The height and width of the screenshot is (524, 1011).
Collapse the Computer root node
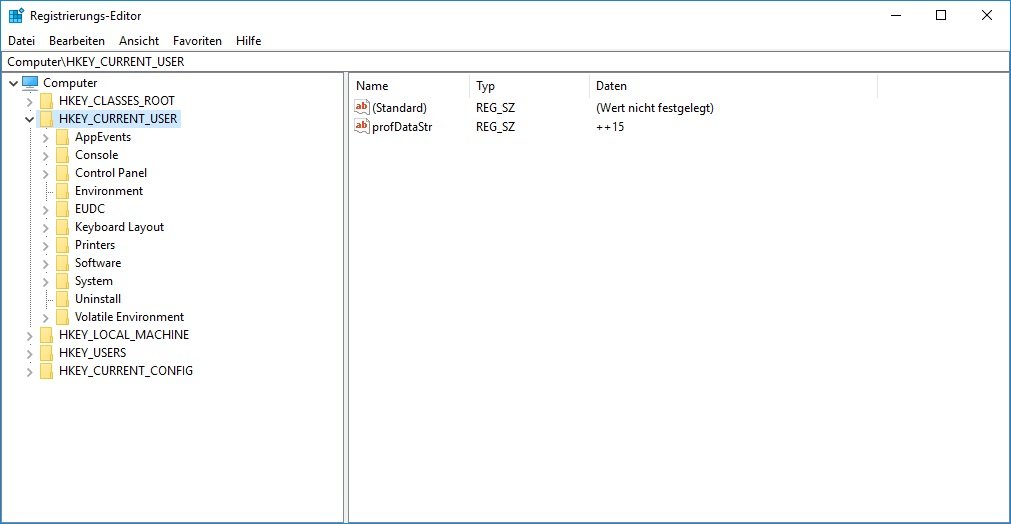13,83
